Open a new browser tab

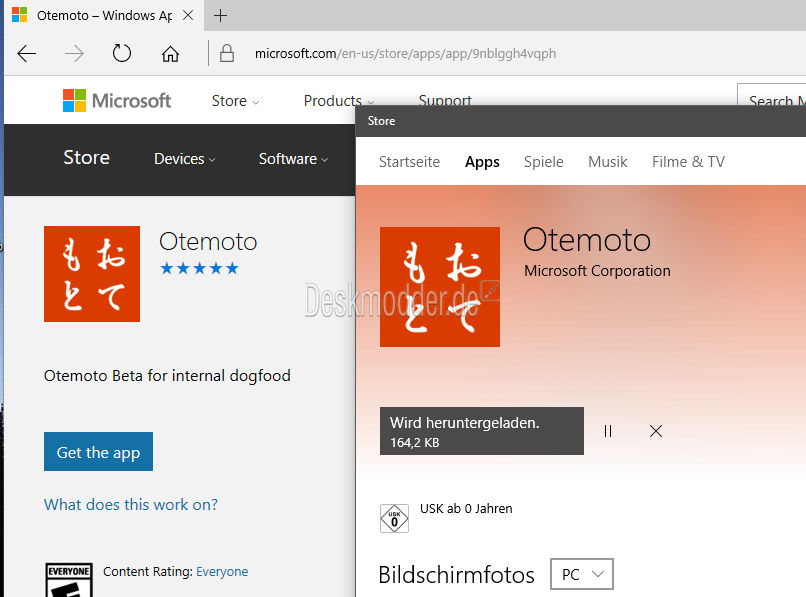click(x=220, y=15)
